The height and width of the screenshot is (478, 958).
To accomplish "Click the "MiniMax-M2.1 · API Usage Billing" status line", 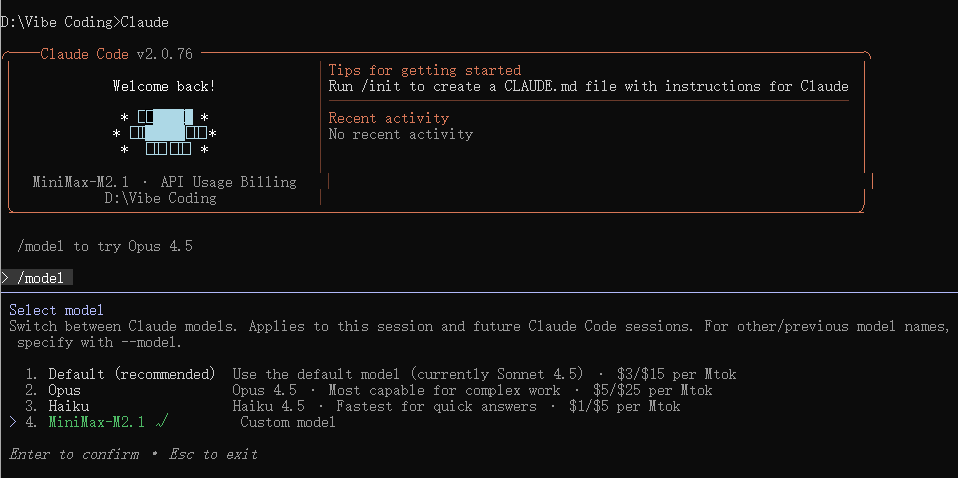I will tap(164, 182).
